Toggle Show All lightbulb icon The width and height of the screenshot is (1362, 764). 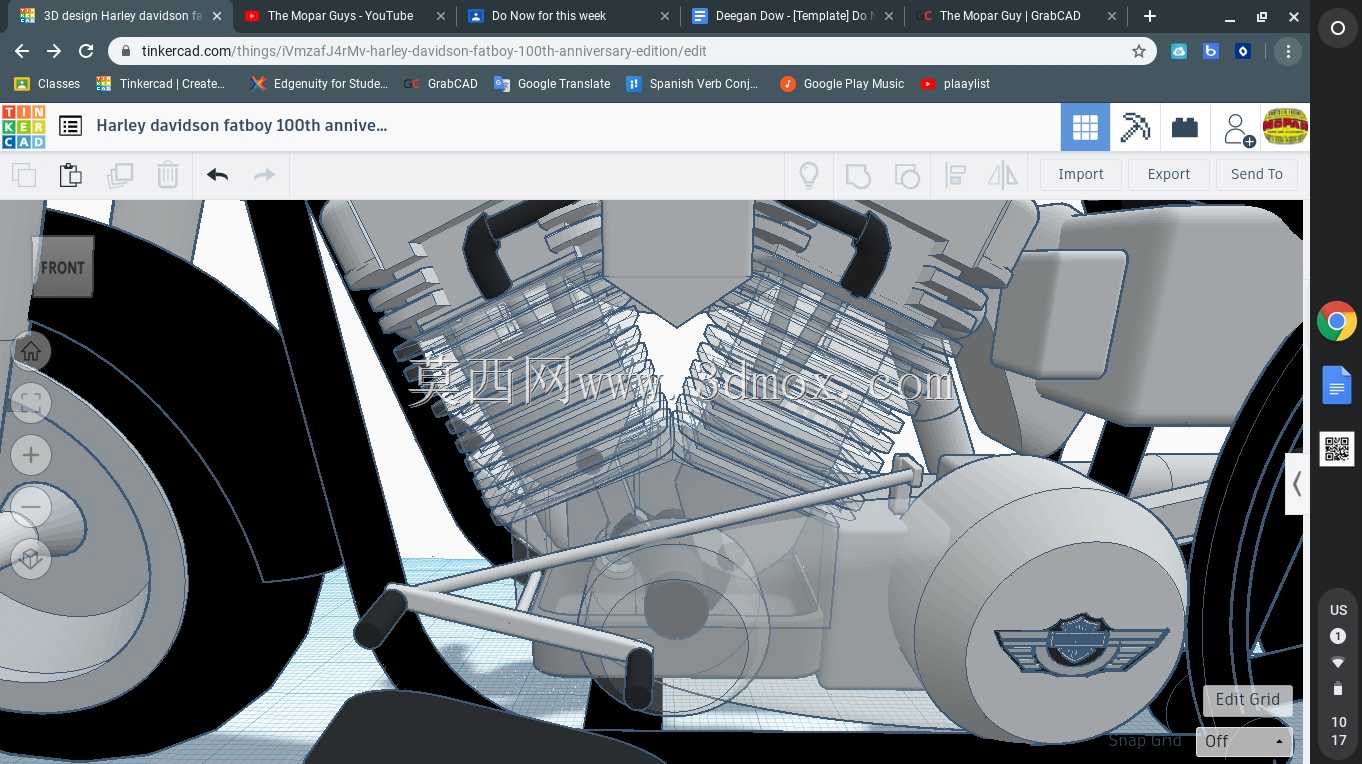point(809,175)
